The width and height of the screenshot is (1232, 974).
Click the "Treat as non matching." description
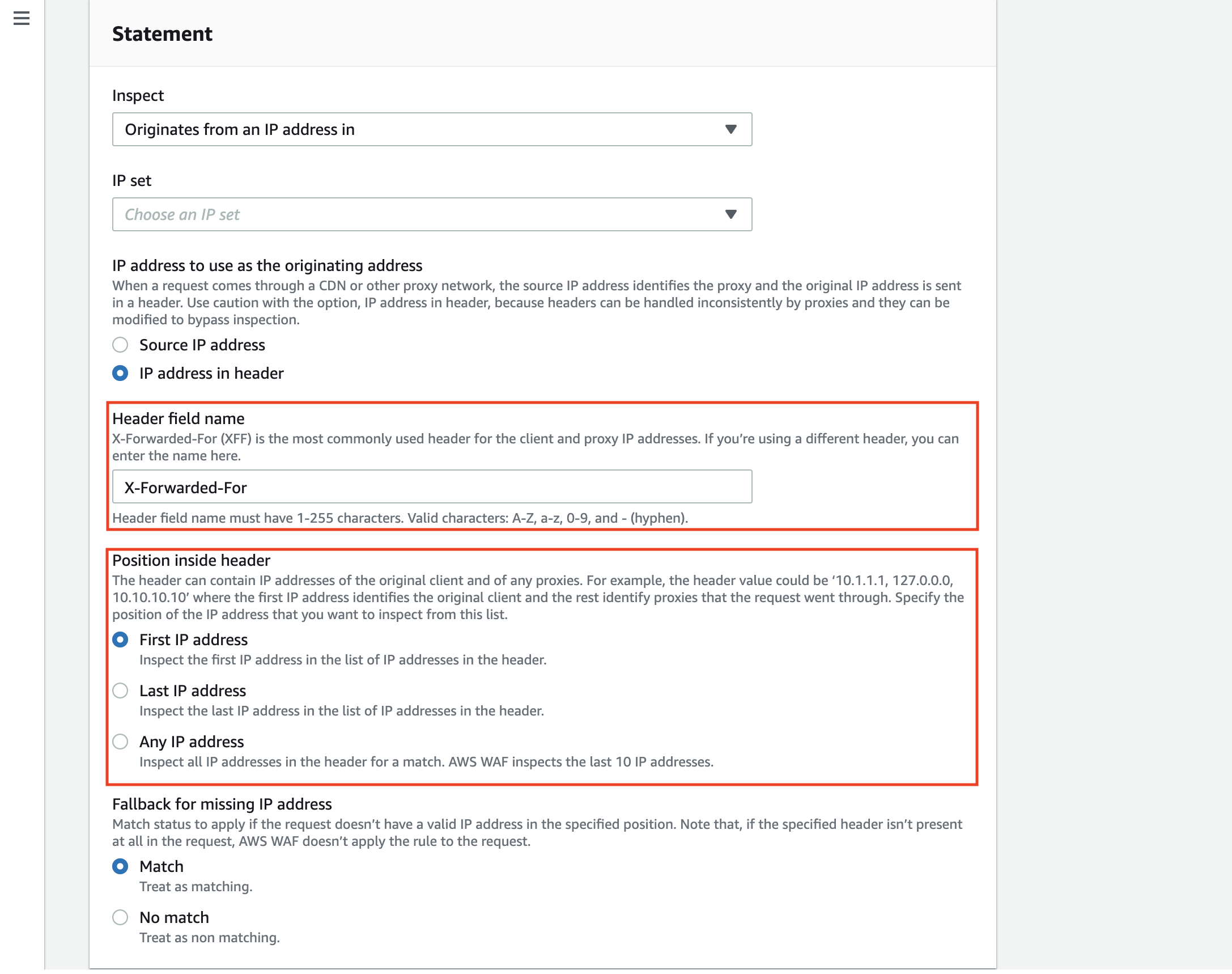[x=209, y=938]
